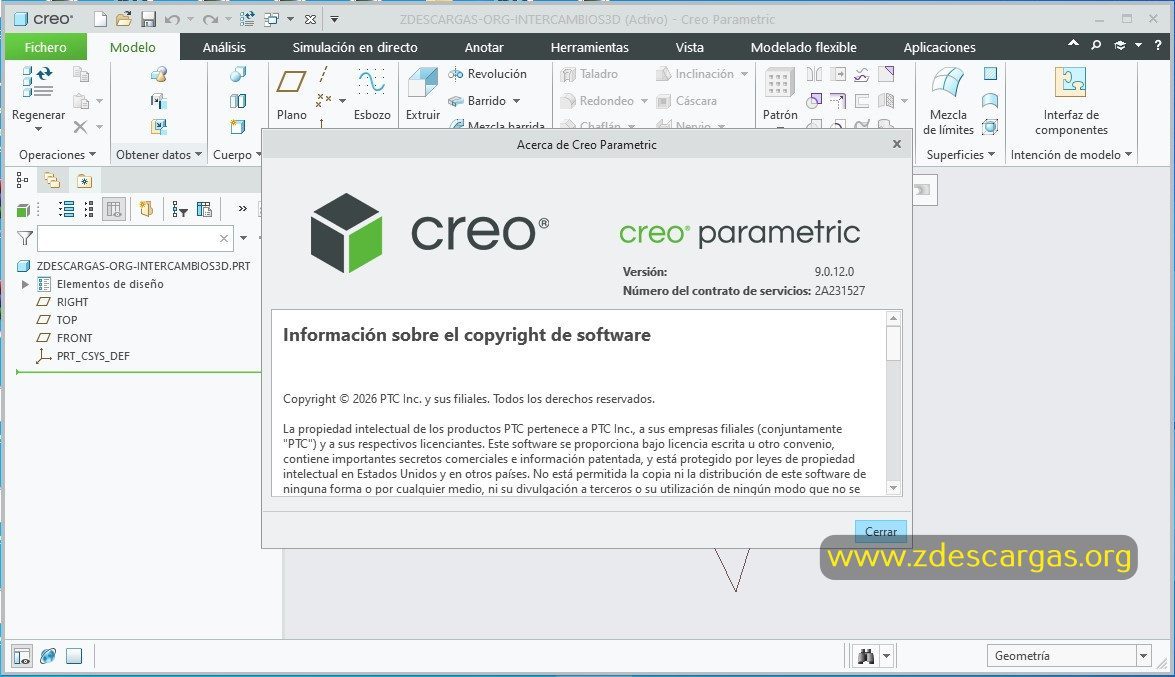This screenshot has width=1175, height=677.
Task: Click the Redo arrow icon
Action: (x=211, y=19)
